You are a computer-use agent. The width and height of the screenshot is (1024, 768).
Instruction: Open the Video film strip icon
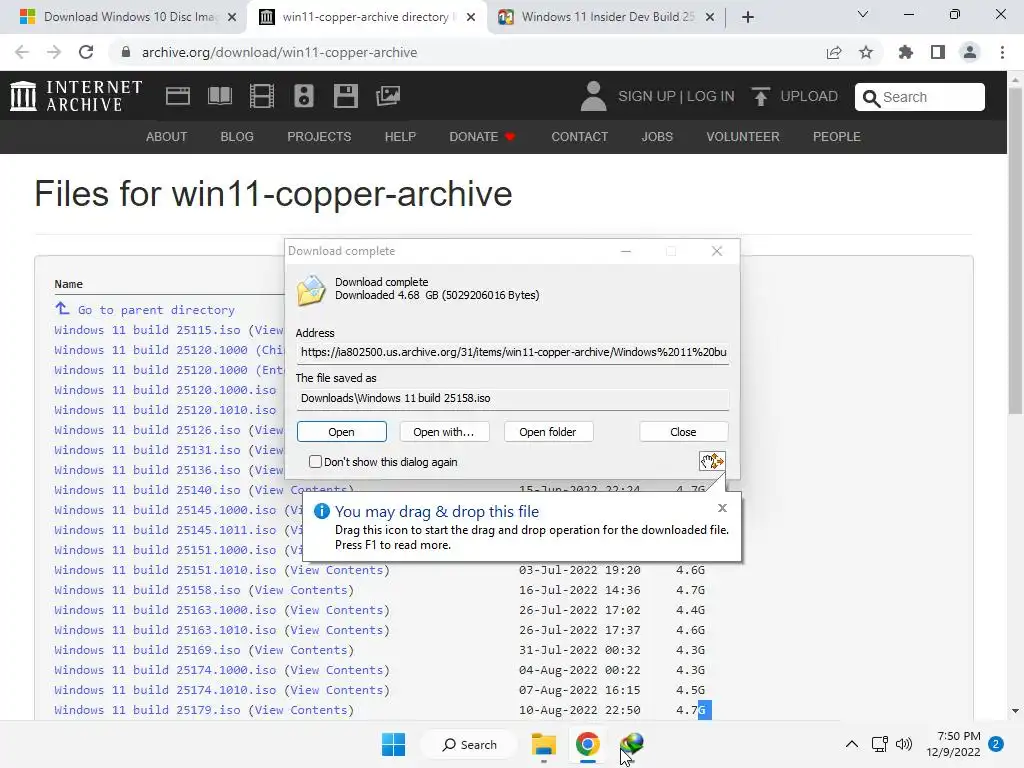pyautogui.click(x=262, y=96)
